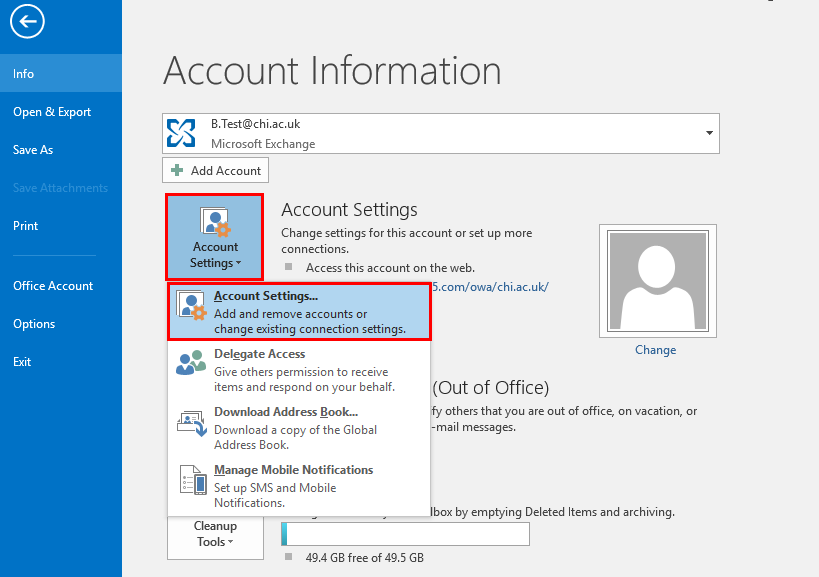Click the mailbox storage quota bar
Viewport: 819px width, 577px height.
coord(404,533)
